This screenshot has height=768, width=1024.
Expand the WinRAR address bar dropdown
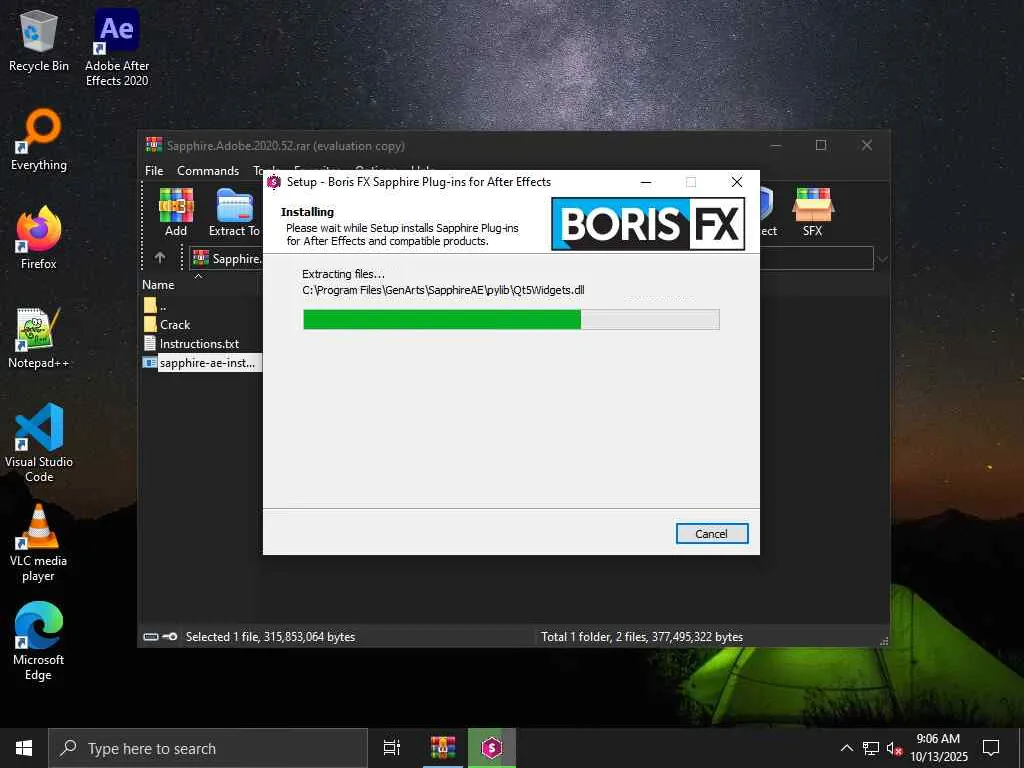(x=882, y=259)
